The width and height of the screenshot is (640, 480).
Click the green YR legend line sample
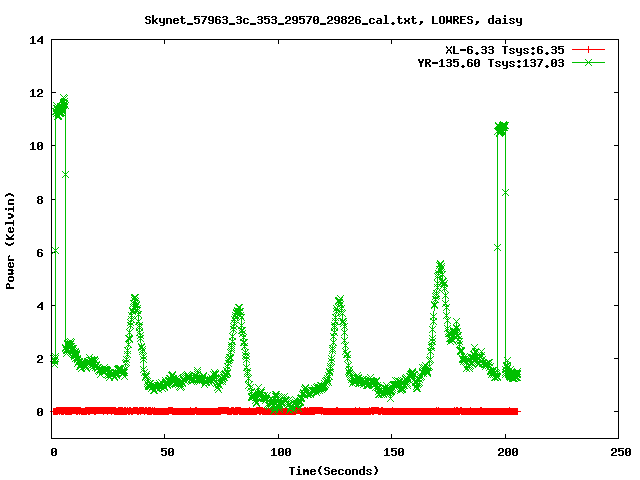point(588,63)
